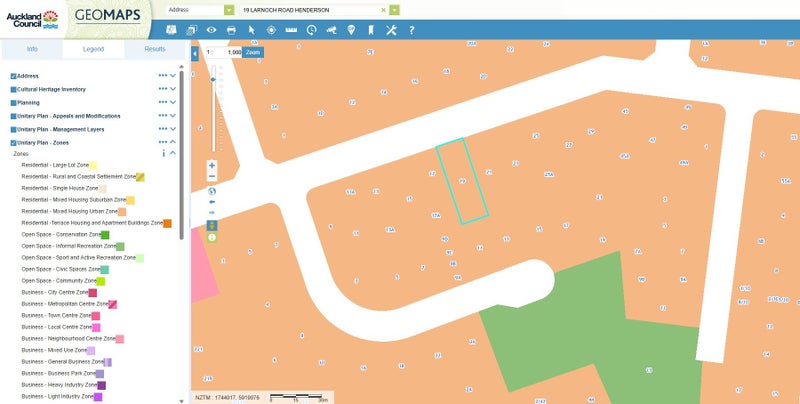Click the Mixed Housing Urban Zone color swatch
800x404 pixels.
click(x=122, y=212)
